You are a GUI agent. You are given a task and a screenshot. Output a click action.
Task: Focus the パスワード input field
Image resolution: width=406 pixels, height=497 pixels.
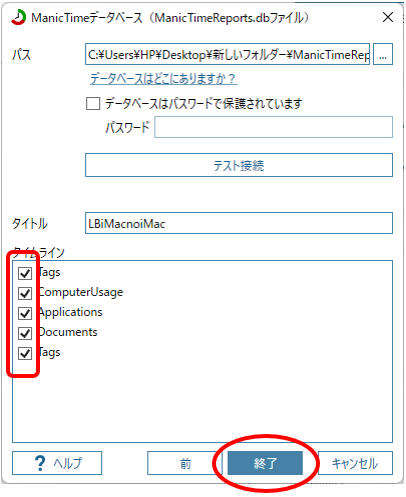pos(273,127)
